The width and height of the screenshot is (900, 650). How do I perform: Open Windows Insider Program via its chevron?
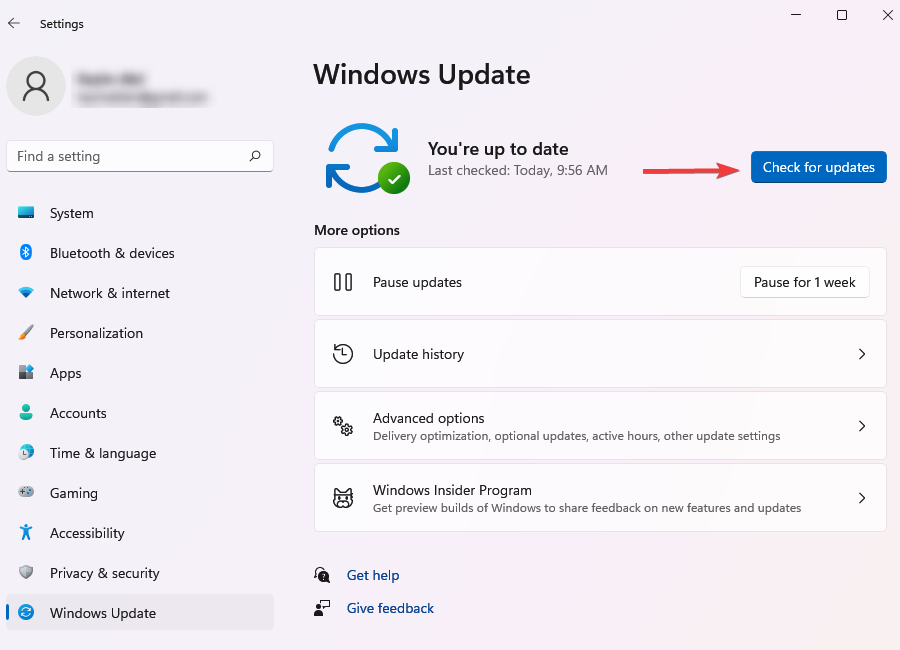862,498
